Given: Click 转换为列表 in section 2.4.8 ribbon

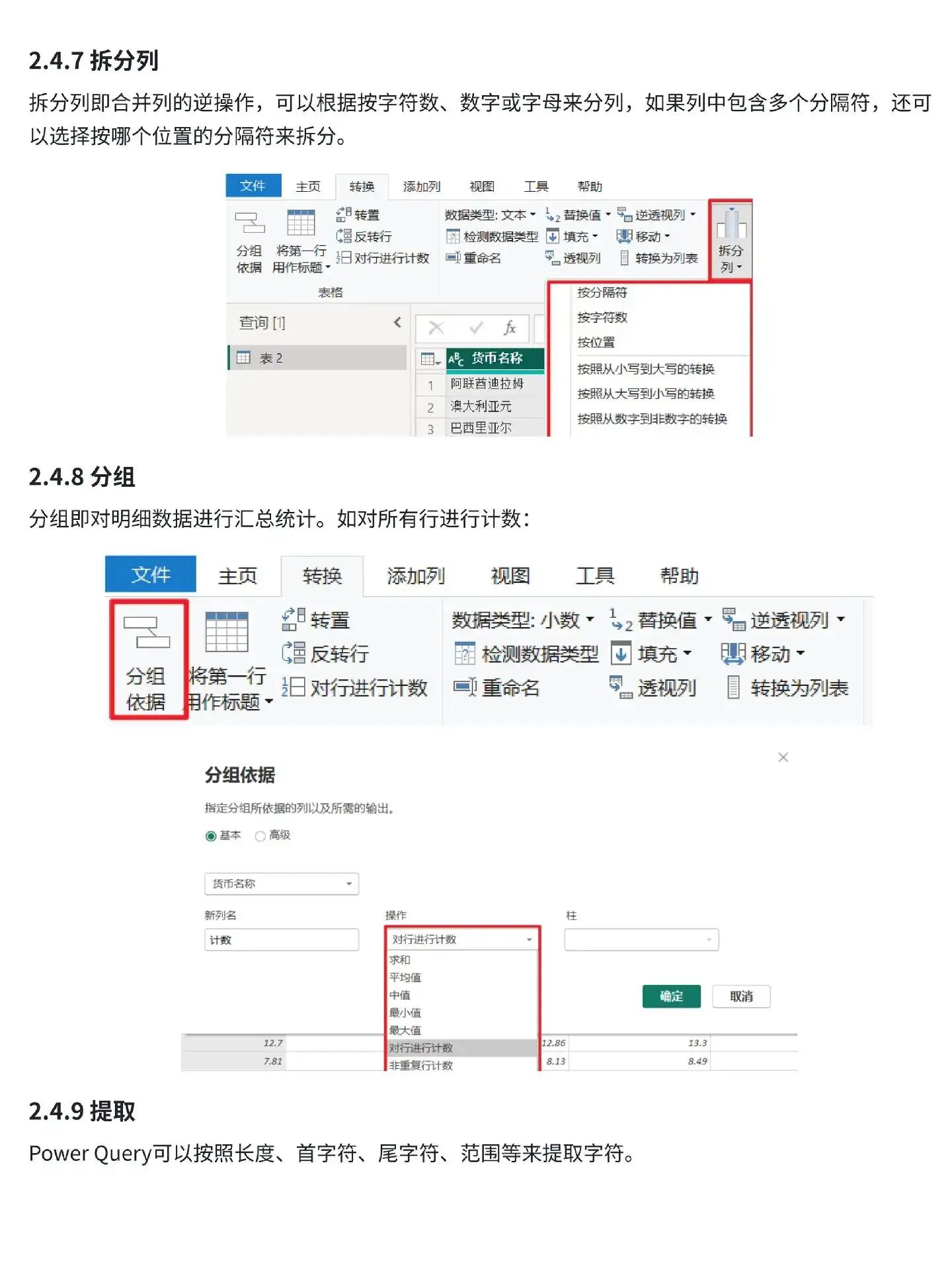Looking at the screenshot, I should pyautogui.click(x=787, y=687).
